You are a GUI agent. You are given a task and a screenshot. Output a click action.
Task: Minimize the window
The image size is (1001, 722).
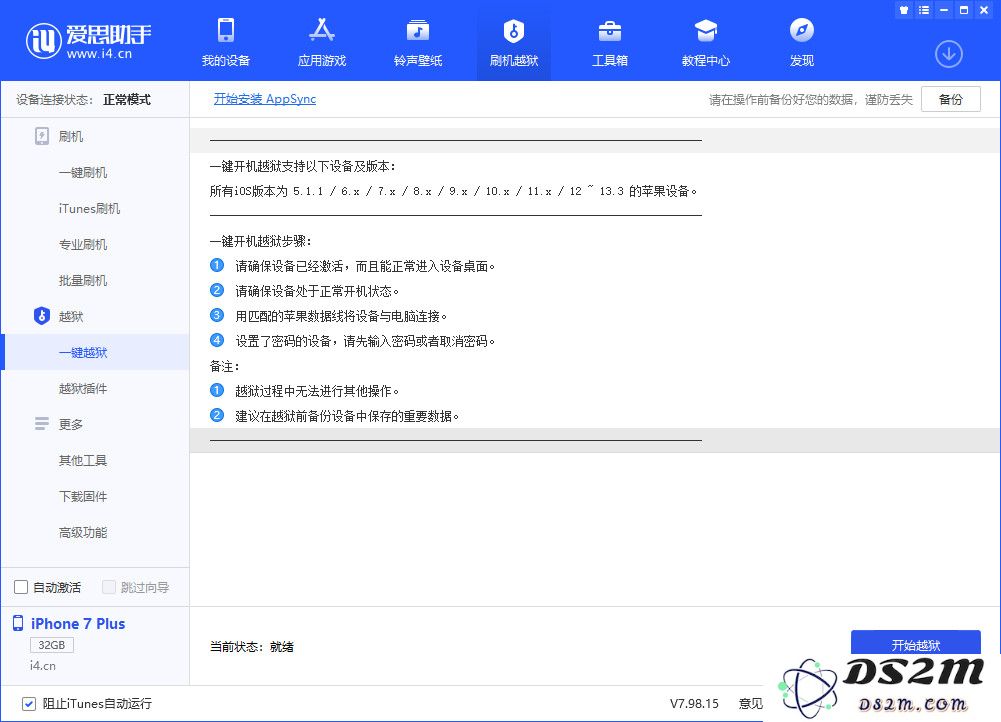(944, 10)
